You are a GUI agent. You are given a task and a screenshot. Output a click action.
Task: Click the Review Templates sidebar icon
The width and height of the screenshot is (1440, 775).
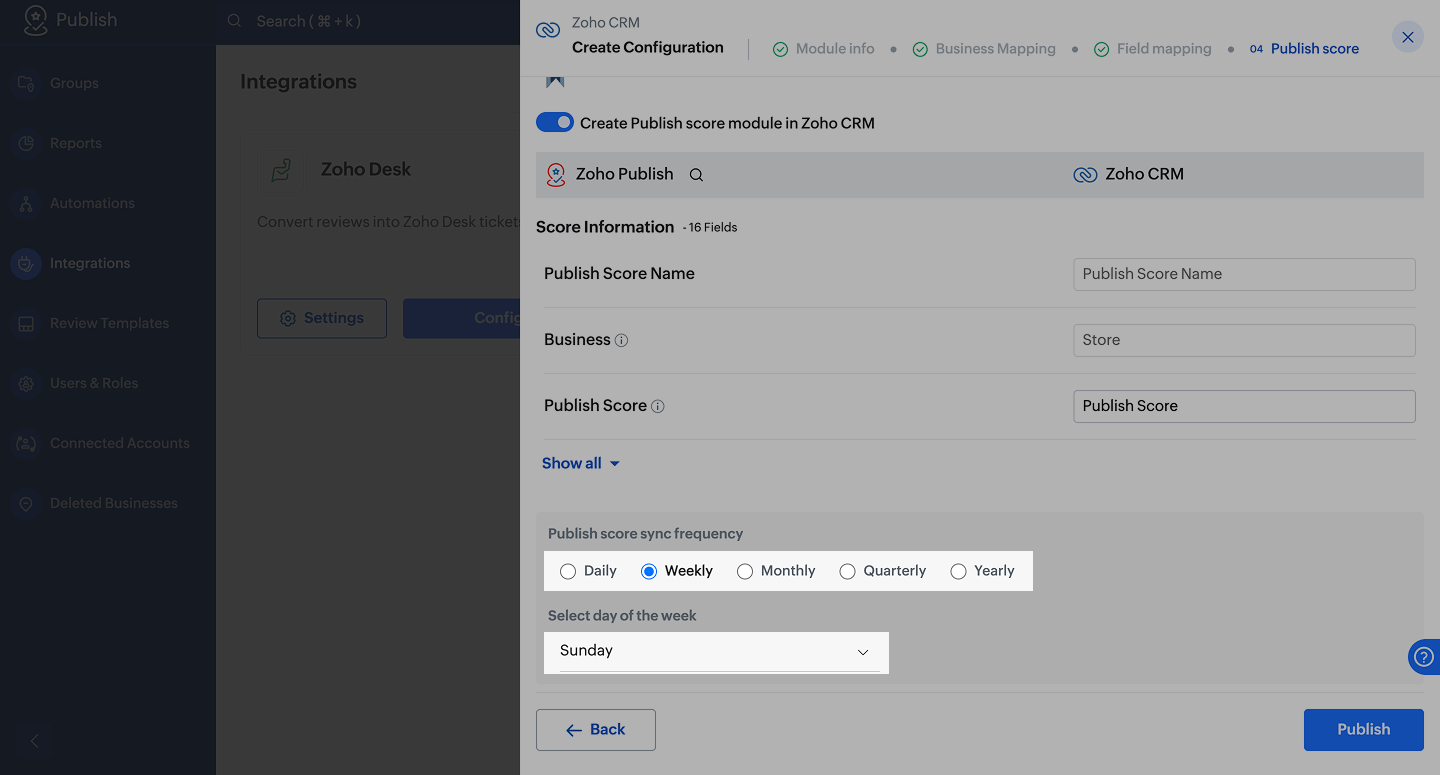(26, 323)
